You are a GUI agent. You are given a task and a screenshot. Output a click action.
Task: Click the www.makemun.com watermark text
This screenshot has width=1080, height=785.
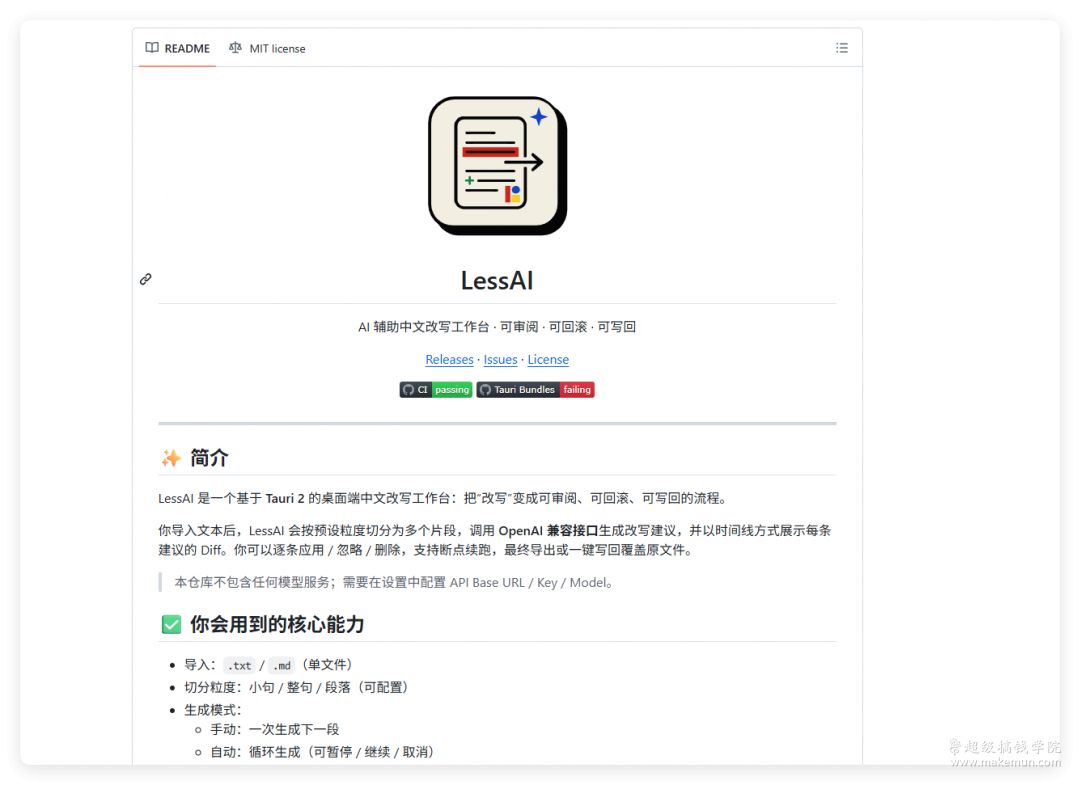(1004, 762)
